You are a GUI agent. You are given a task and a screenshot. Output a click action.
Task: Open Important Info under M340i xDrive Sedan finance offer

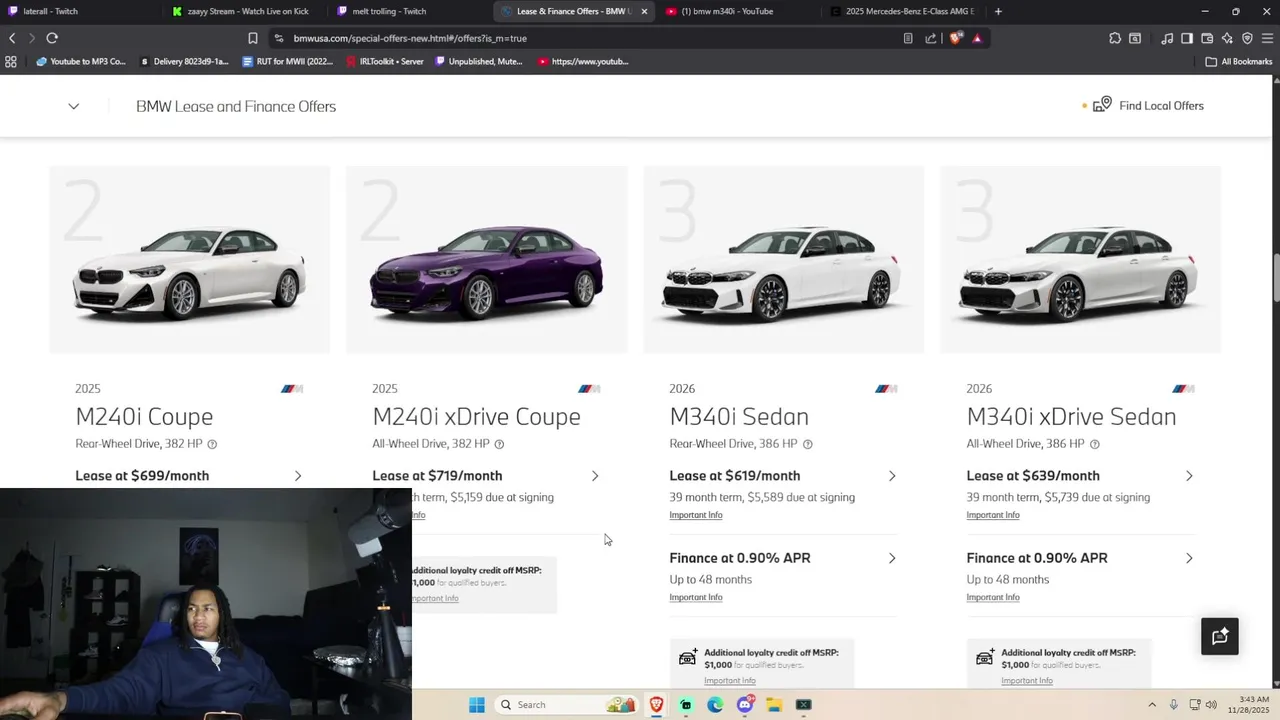tap(993, 597)
